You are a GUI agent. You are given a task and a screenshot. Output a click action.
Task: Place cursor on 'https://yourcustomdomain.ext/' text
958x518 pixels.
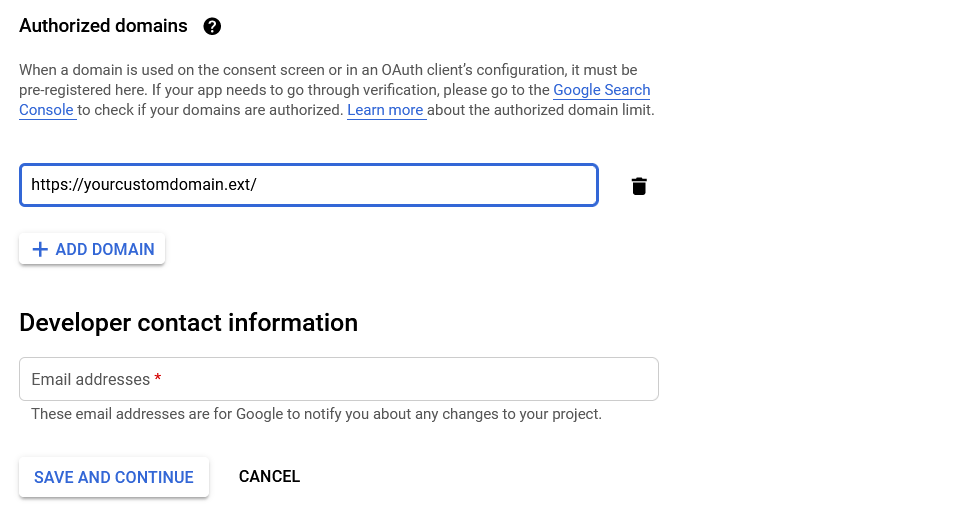(x=144, y=184)
